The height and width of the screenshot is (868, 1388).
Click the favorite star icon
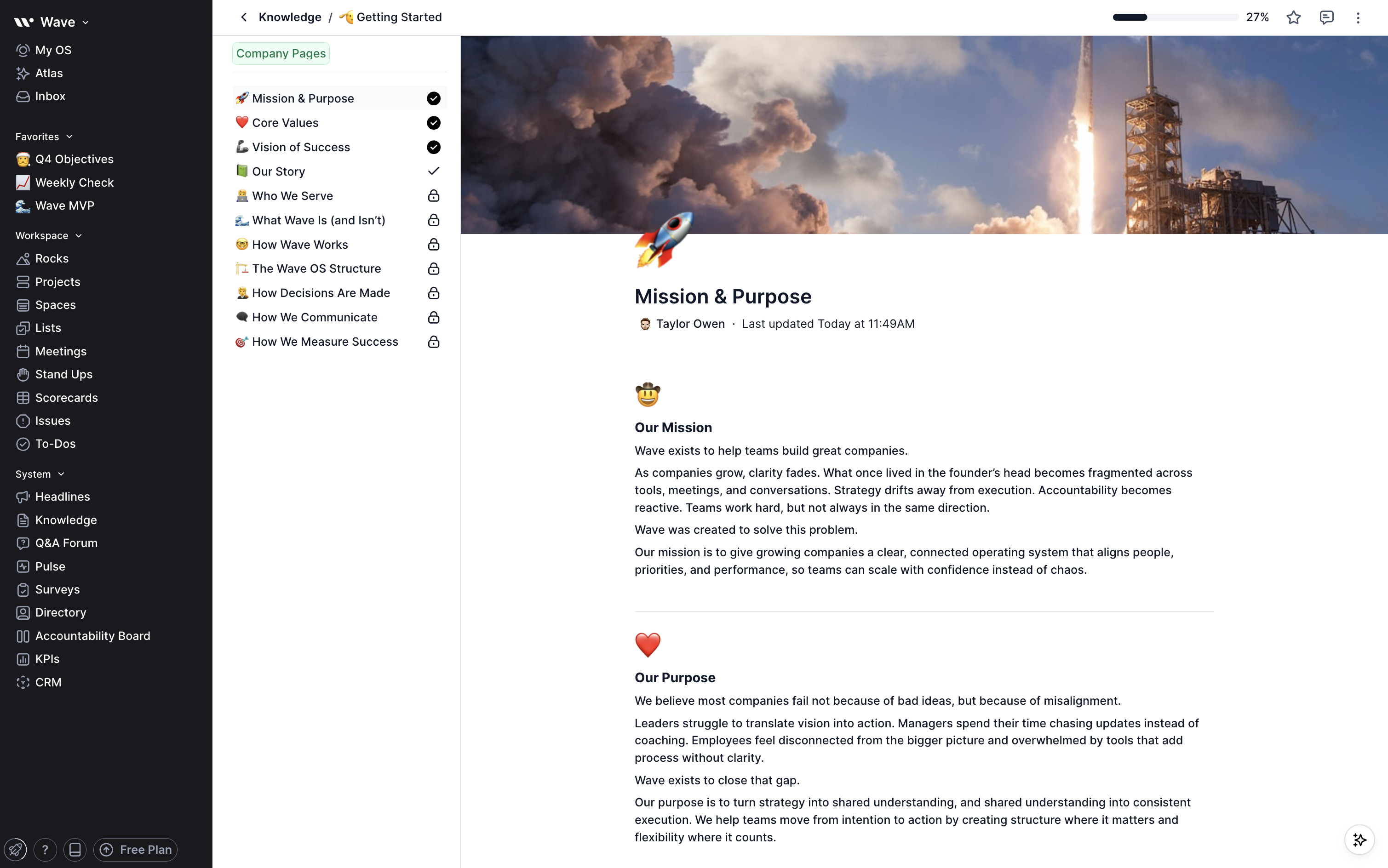pos(1293,17)
